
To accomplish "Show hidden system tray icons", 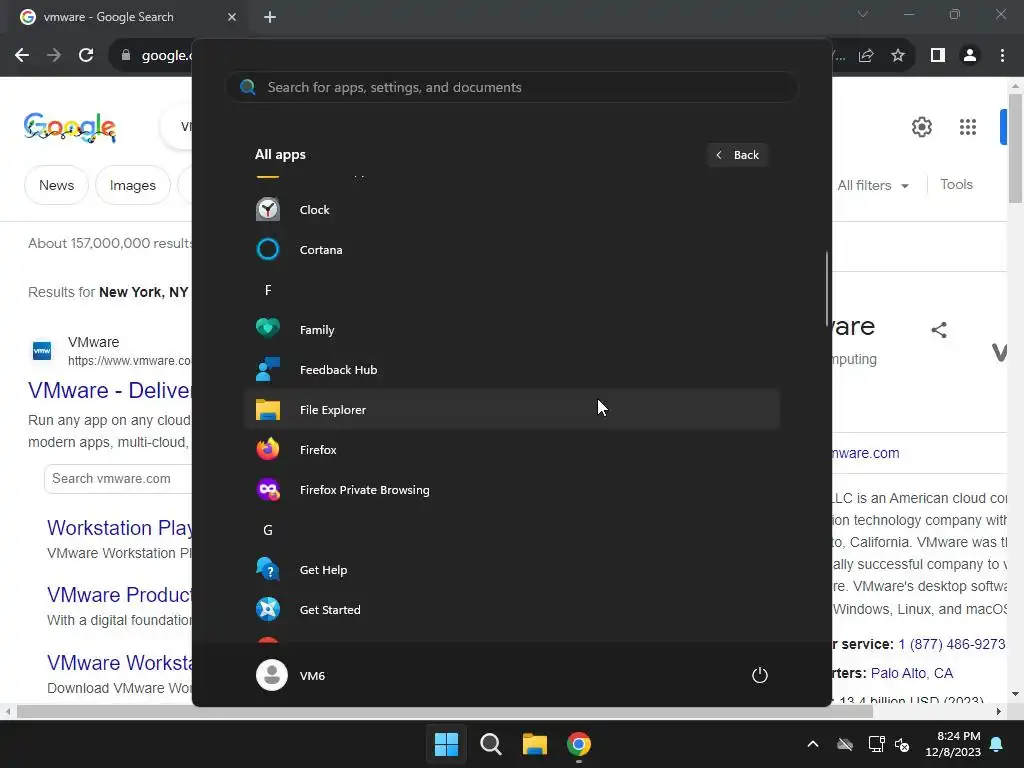I will pyautogui.click(x=812, y=744).
